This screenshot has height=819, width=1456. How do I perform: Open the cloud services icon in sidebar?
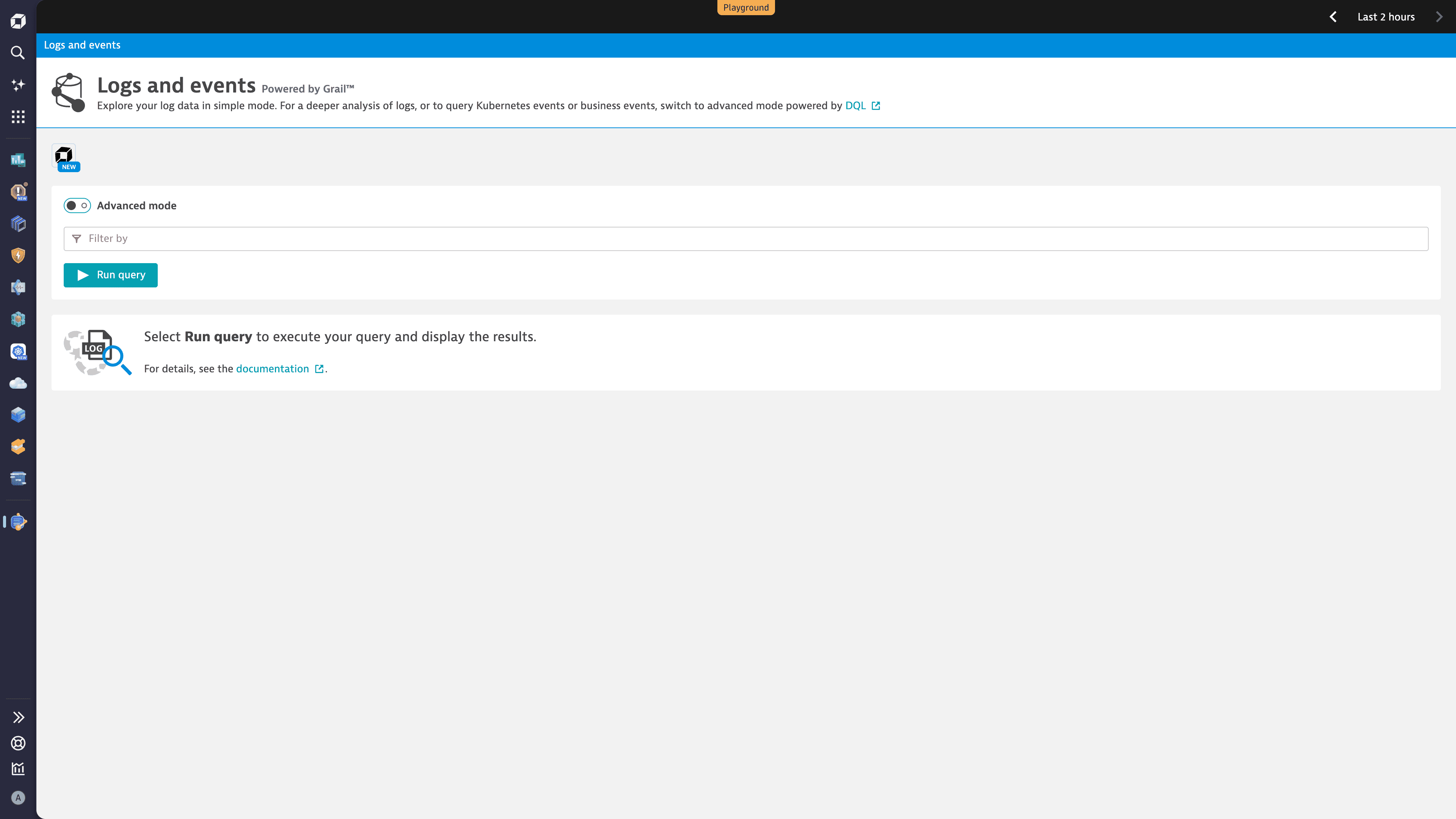pyautogui.click(x=17, y=383)
